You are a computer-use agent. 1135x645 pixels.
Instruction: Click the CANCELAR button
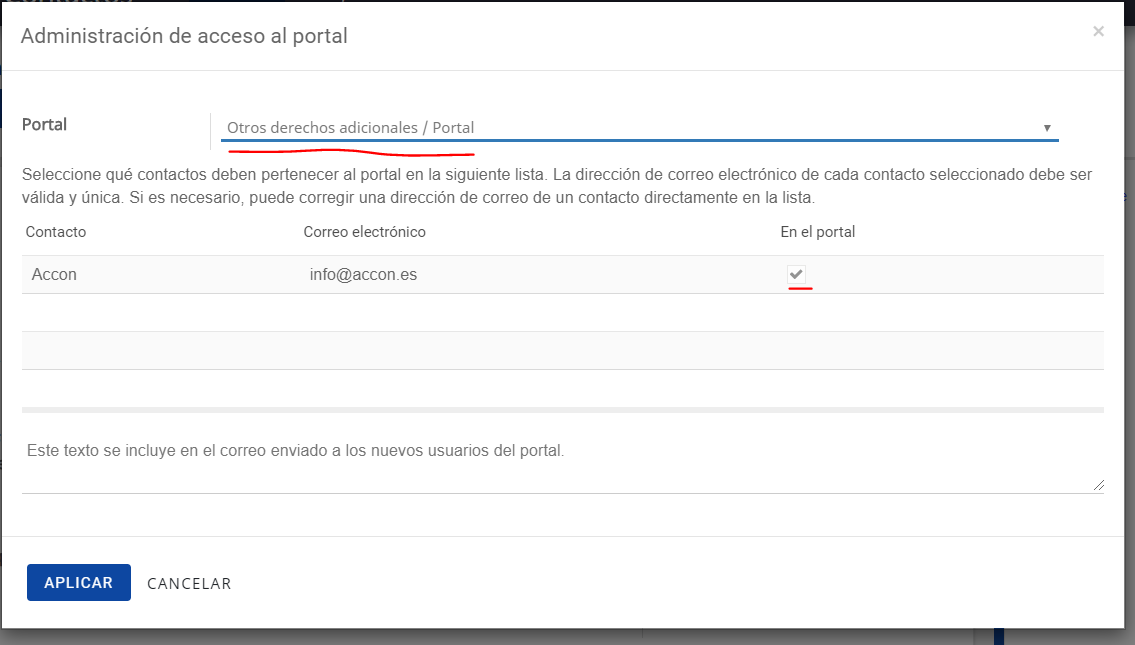189,583
